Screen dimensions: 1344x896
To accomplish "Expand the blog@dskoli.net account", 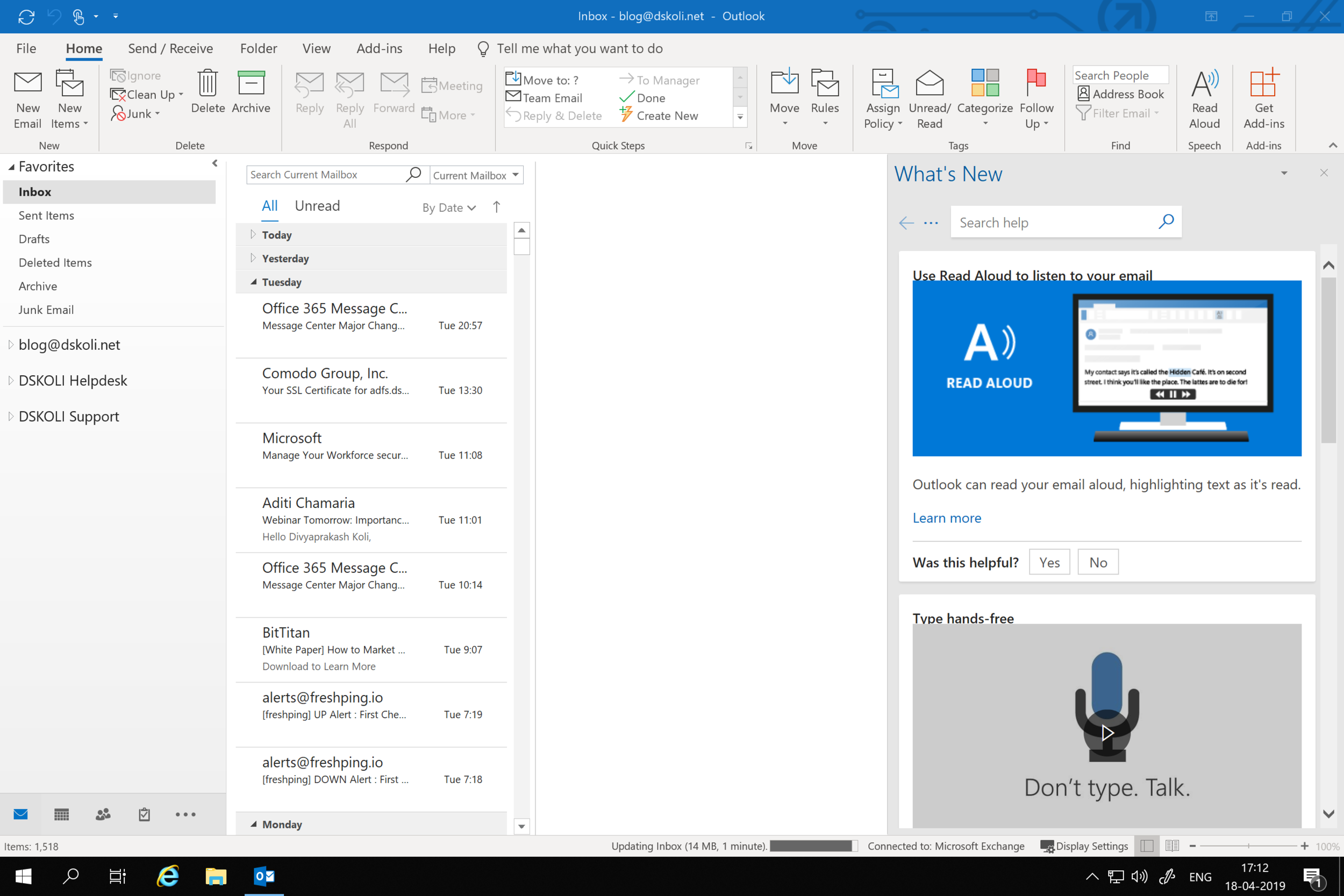I will pyautogui.click(x=11, y=345).
